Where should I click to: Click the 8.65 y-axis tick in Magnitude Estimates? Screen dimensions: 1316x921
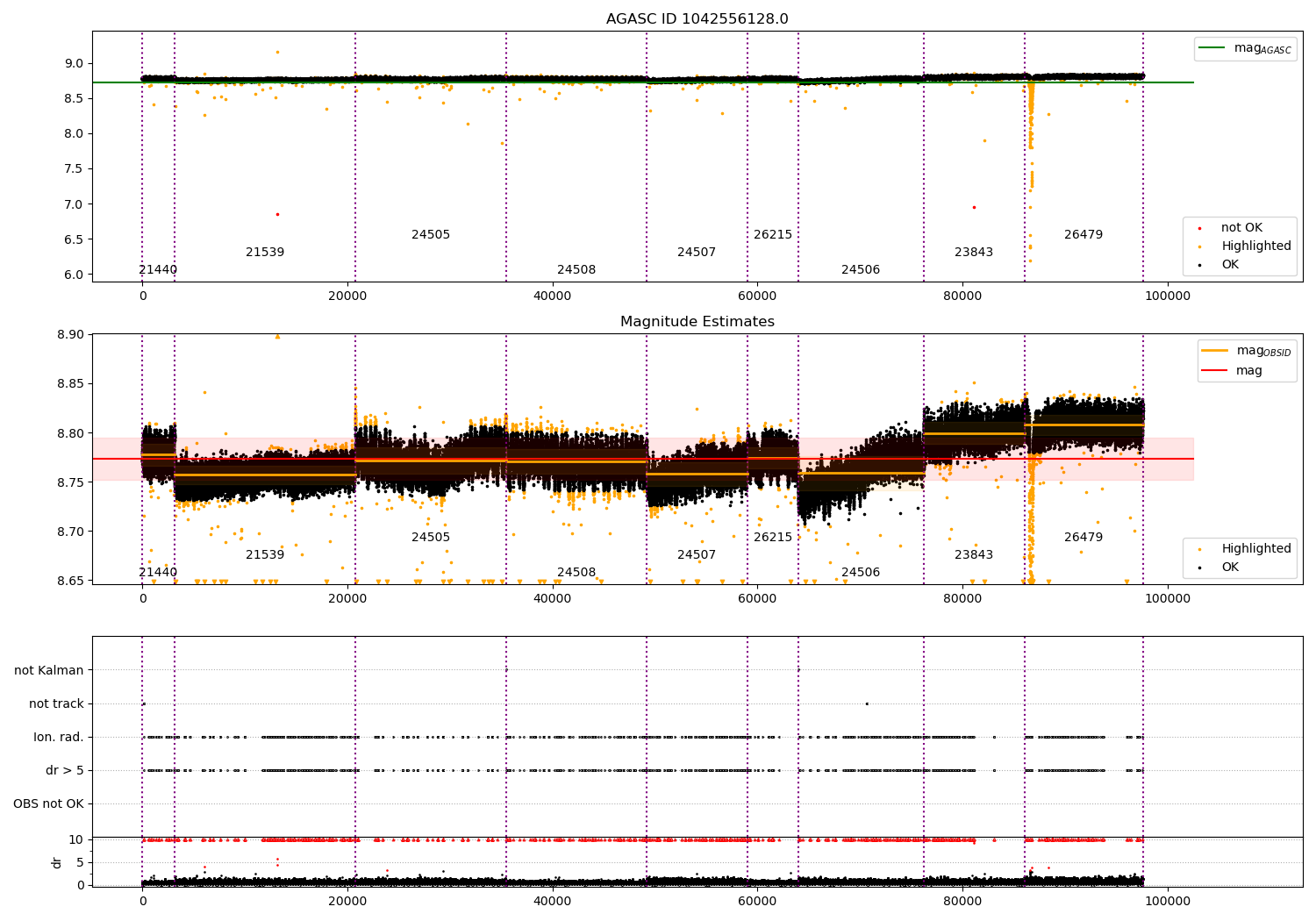tap(70, 581)
